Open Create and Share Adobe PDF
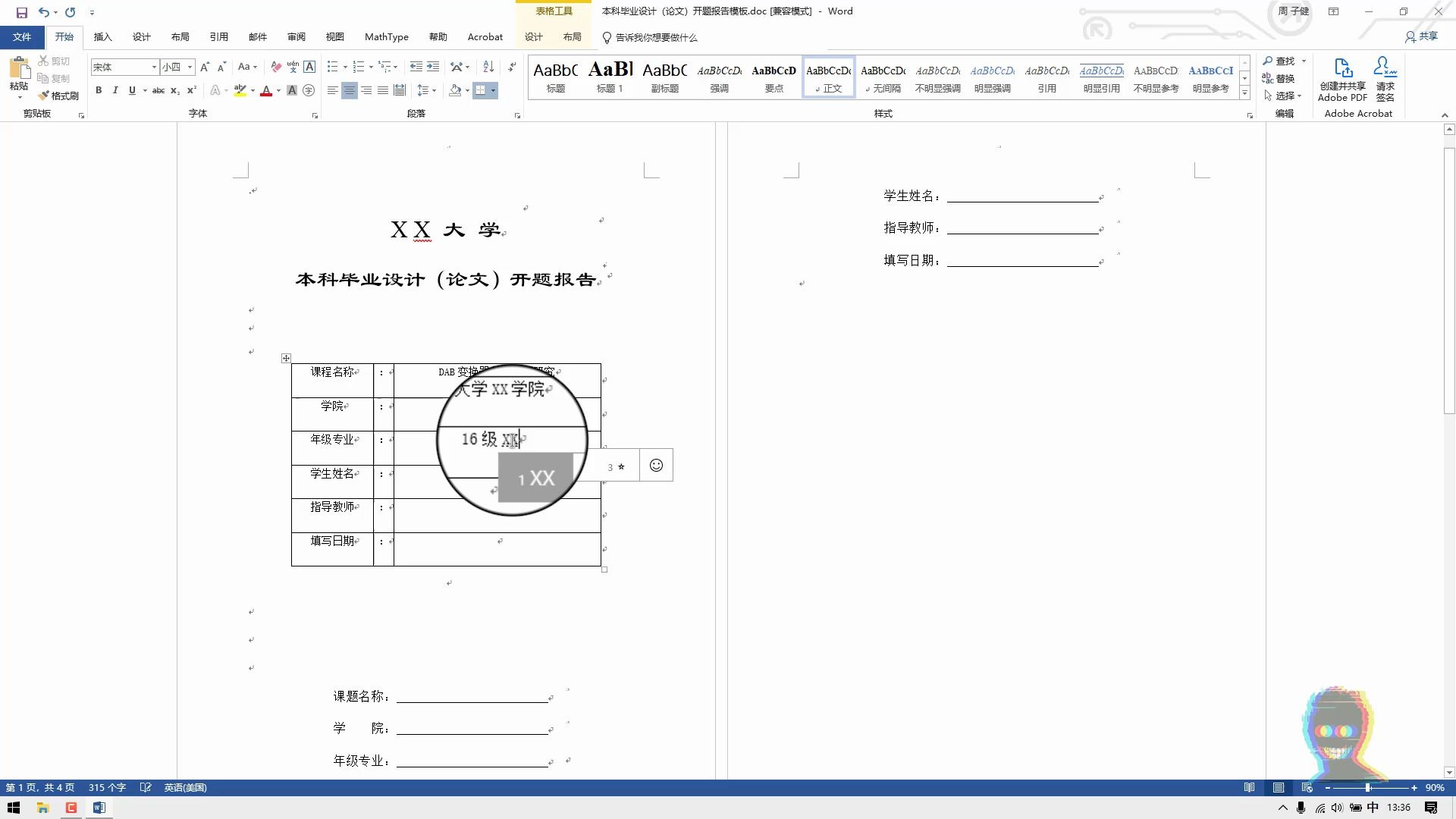 [x=1342, y=79]
